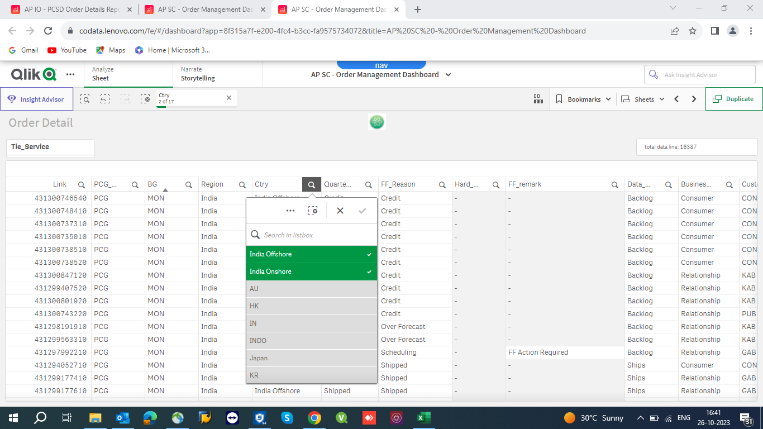Open Qlik global menu (three dots)
Image resolution: width=763 pixels, height=429 pixels.
(x=70, y=74)
